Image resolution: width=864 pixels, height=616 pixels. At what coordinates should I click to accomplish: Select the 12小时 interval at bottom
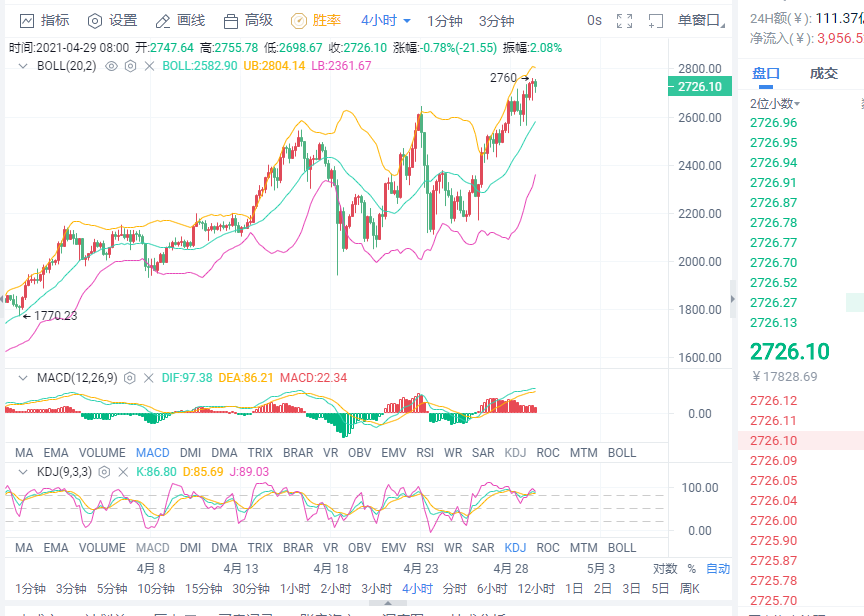tap(537, 588)
